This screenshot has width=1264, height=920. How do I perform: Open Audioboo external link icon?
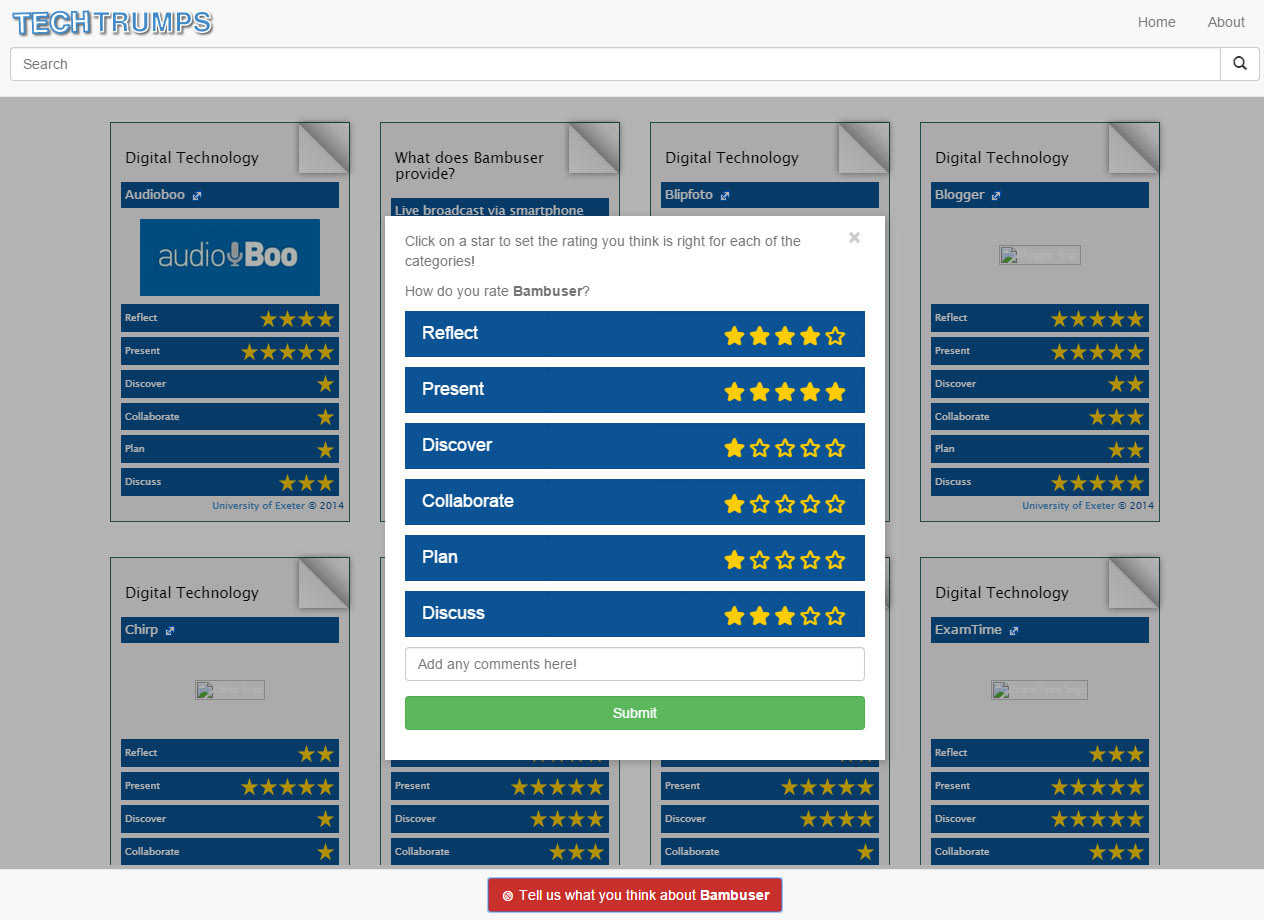click(x=197, y=196)
